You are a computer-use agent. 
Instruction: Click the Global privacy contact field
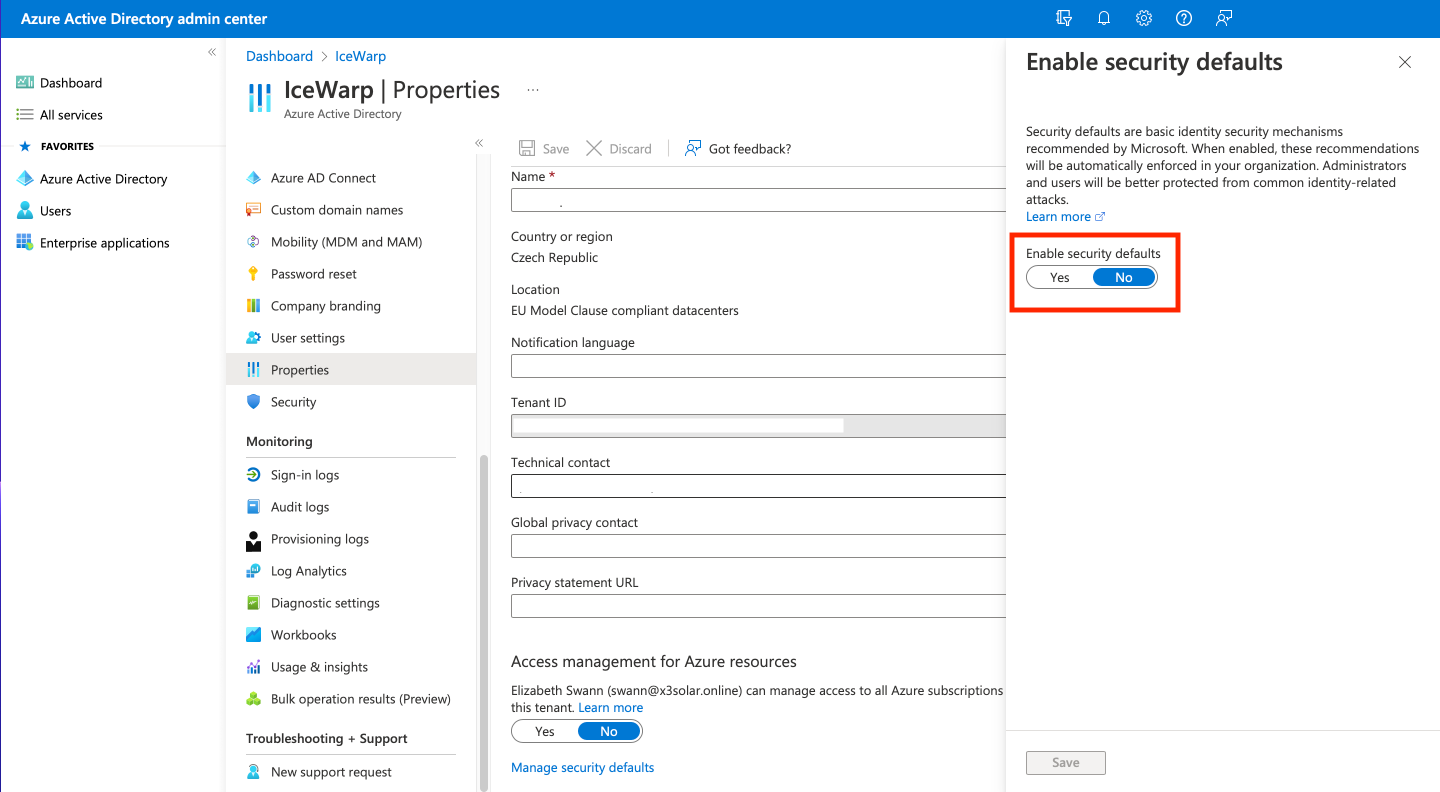pyautogui.click(x=758, y=546)
